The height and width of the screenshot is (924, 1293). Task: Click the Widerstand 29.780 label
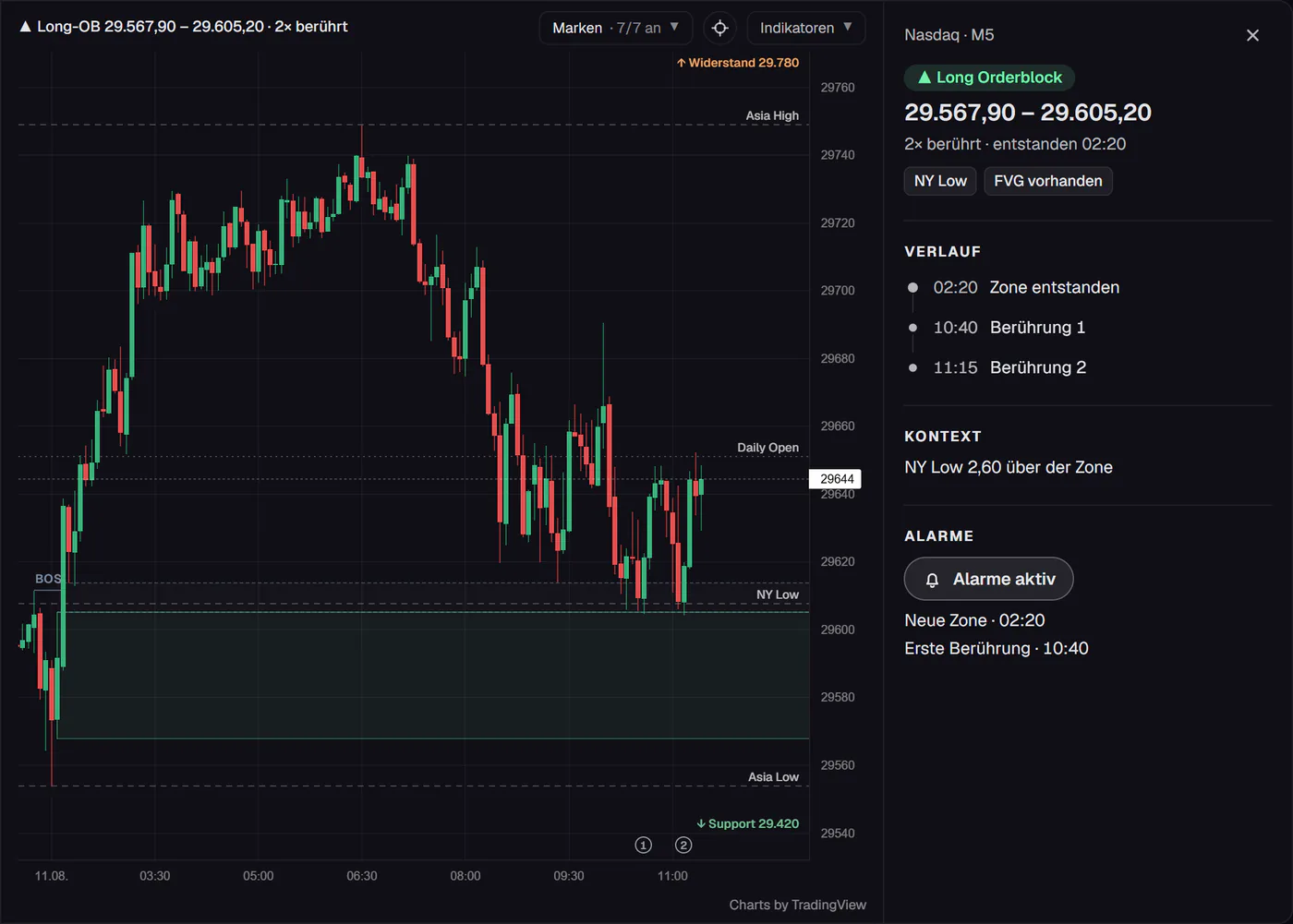tap(738, 63)
